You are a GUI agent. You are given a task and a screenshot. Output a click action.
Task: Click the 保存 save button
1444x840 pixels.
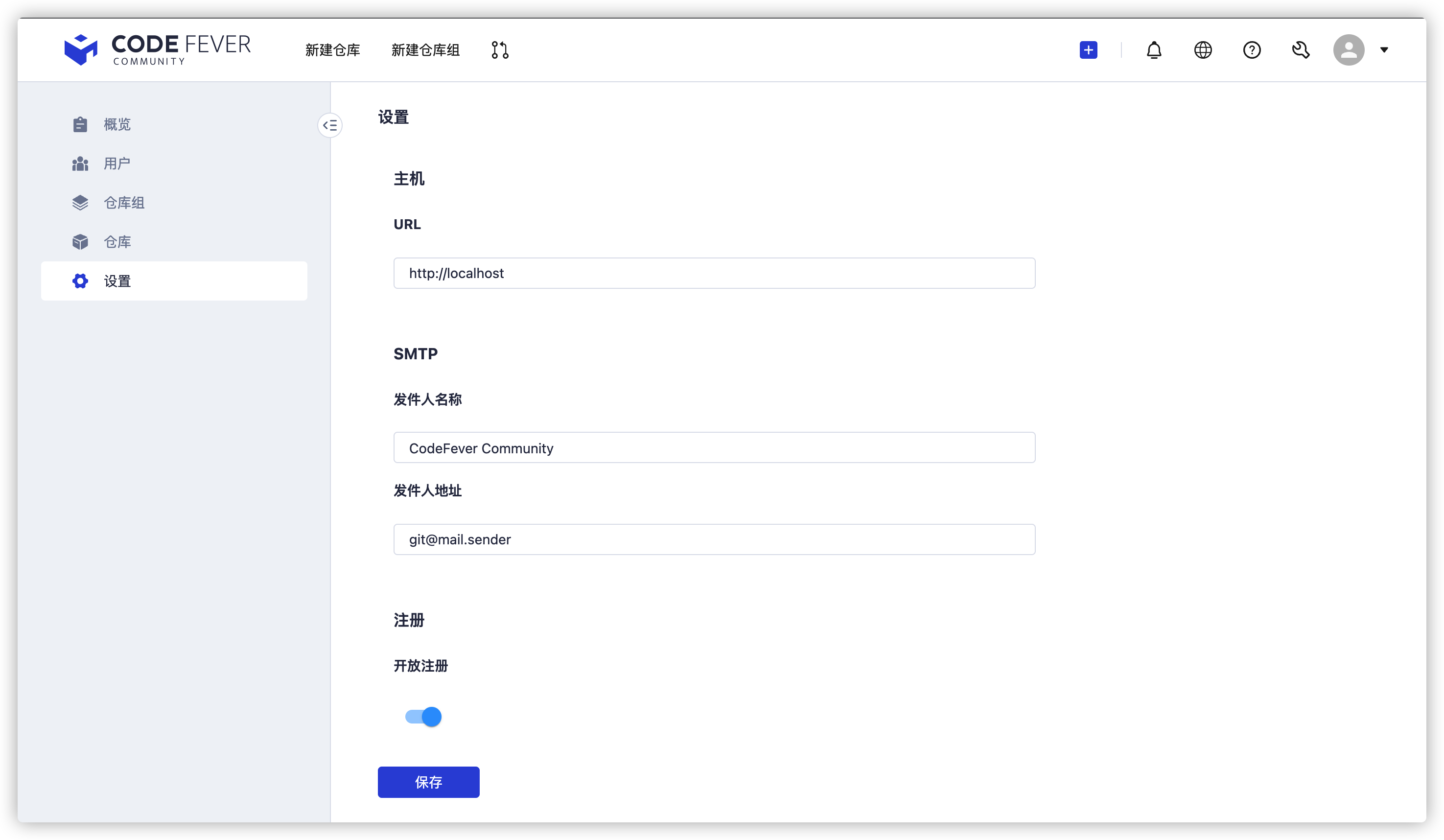[x=428, y=782]
